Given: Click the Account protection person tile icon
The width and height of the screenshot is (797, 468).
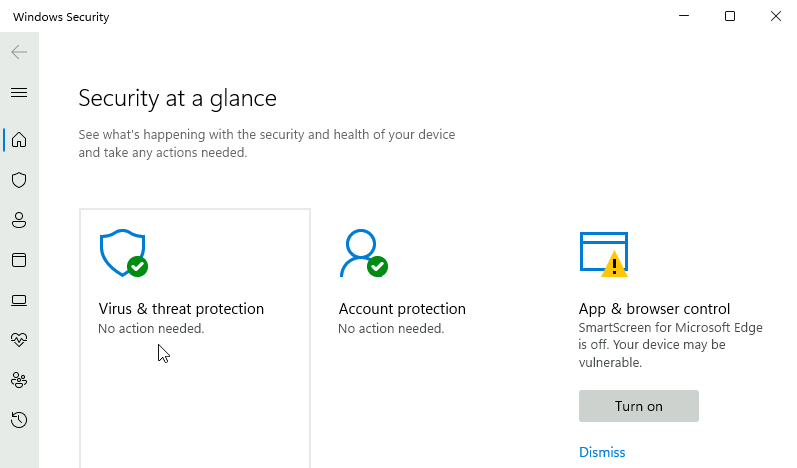Looking at the screenshot, I should (362, 254).
